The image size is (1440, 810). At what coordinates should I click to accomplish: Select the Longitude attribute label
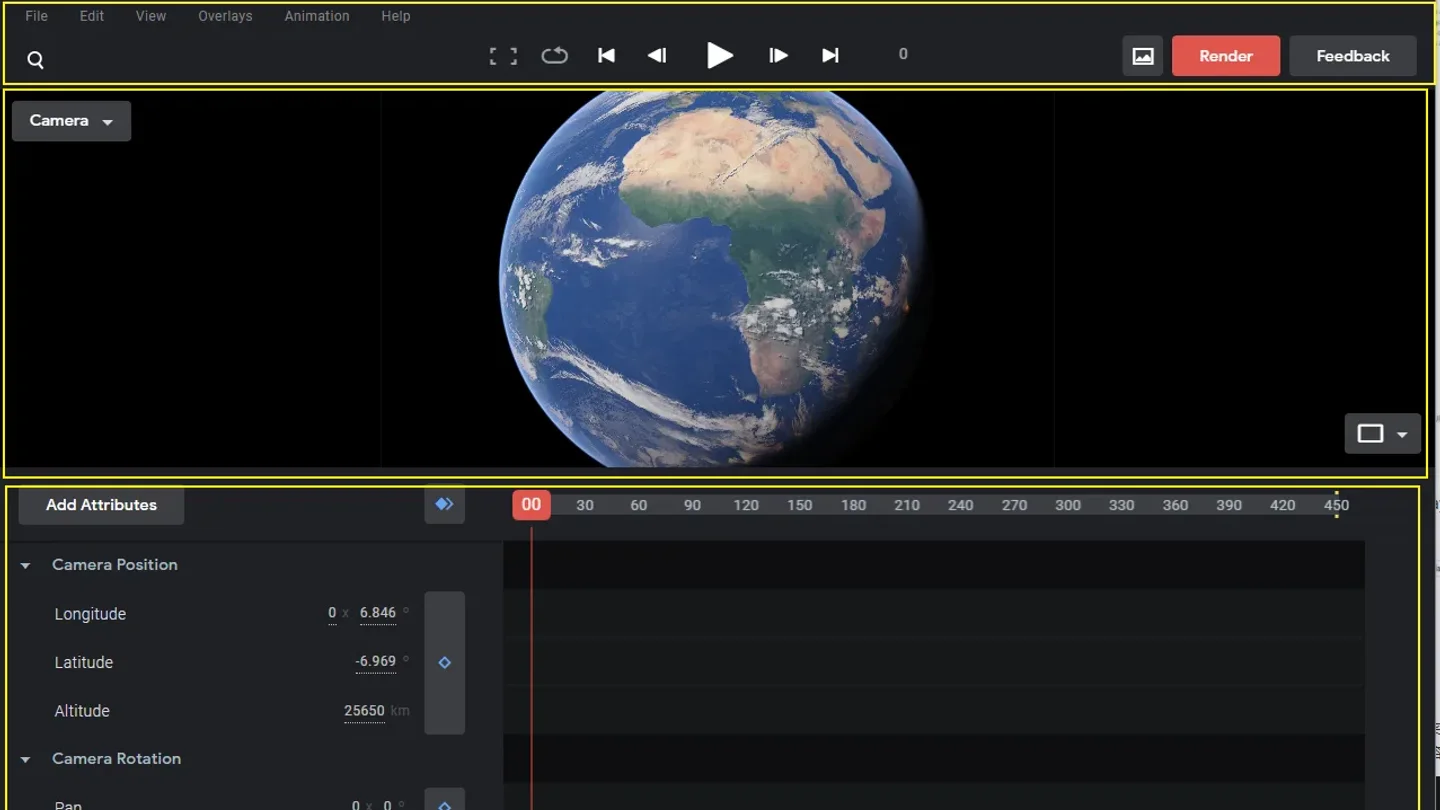click(x=90, y=614)
